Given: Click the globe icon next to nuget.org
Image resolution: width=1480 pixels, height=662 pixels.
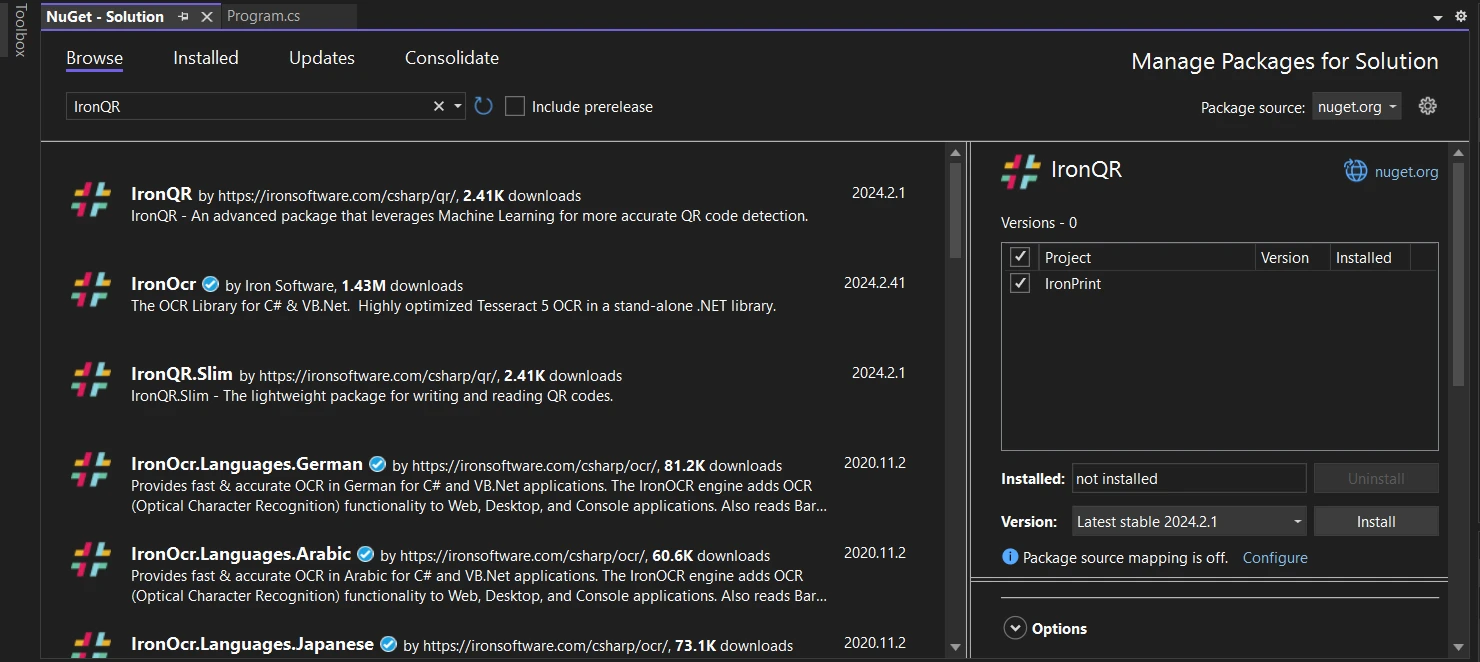Looking at the screenshot, I should 1355,171.
